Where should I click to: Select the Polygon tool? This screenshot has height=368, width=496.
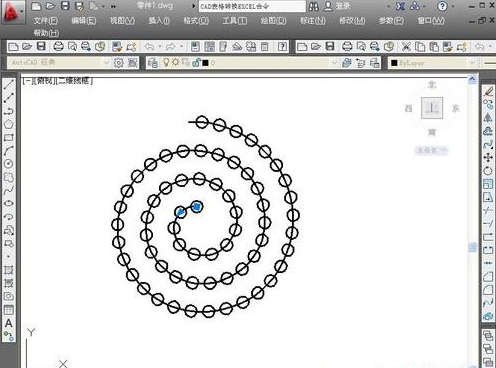click(9, 124)
